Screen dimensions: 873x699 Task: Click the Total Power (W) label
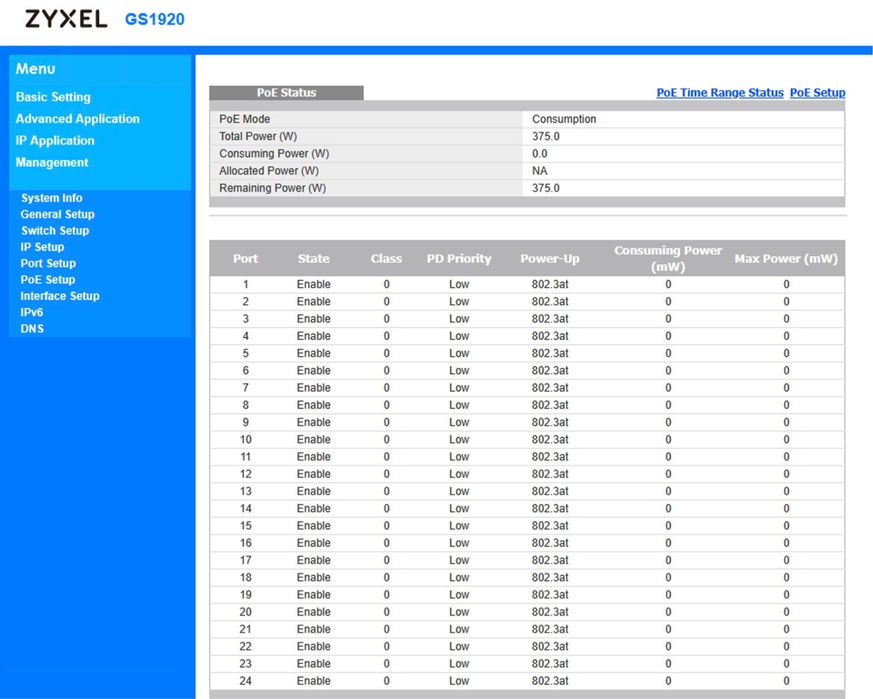point(258,136)
